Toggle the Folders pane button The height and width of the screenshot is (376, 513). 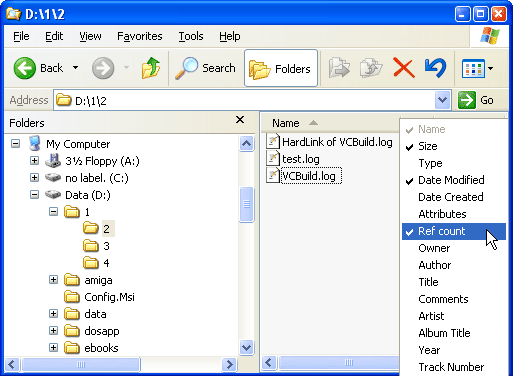coord(281,68)
